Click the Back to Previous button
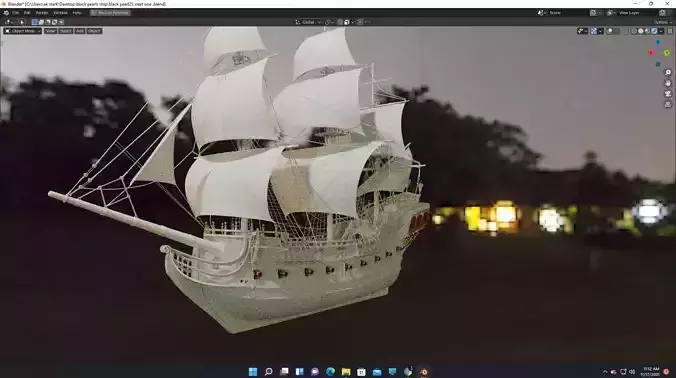Image resolution: width=676 pixels, height=378 pixels. tap(110, 12)
